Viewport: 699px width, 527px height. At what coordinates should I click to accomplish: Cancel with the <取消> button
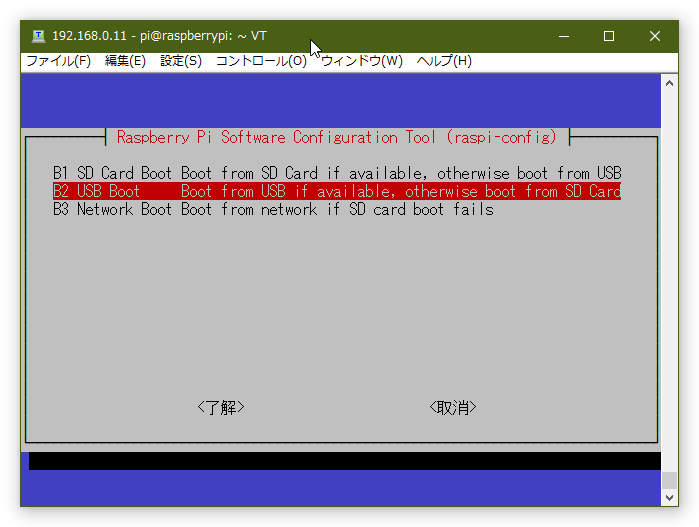click(453, 408)
